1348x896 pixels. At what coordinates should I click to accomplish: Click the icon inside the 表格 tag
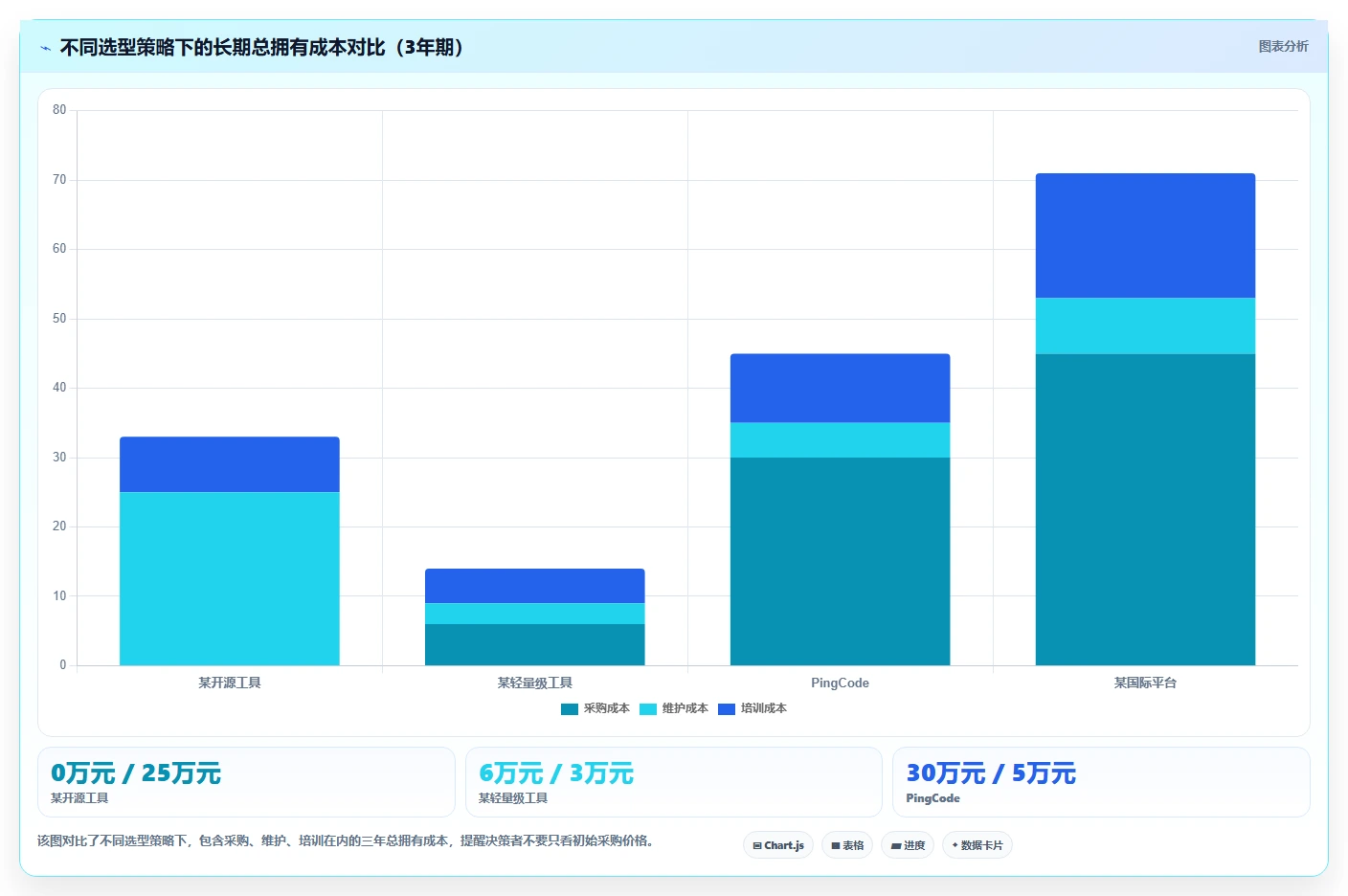click(836, 846)
